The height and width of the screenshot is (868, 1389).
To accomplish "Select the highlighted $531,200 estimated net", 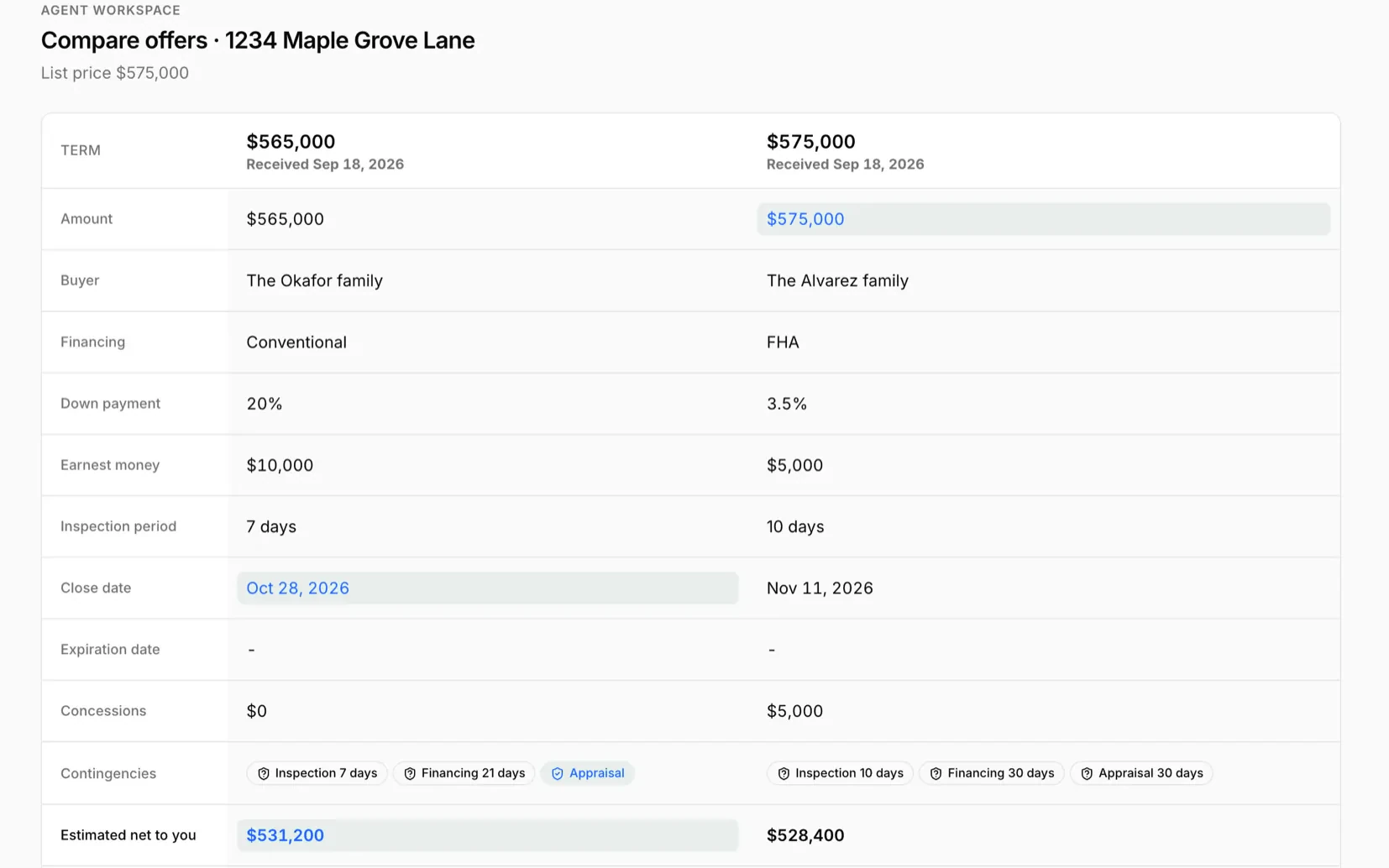I will coord(487,835).
